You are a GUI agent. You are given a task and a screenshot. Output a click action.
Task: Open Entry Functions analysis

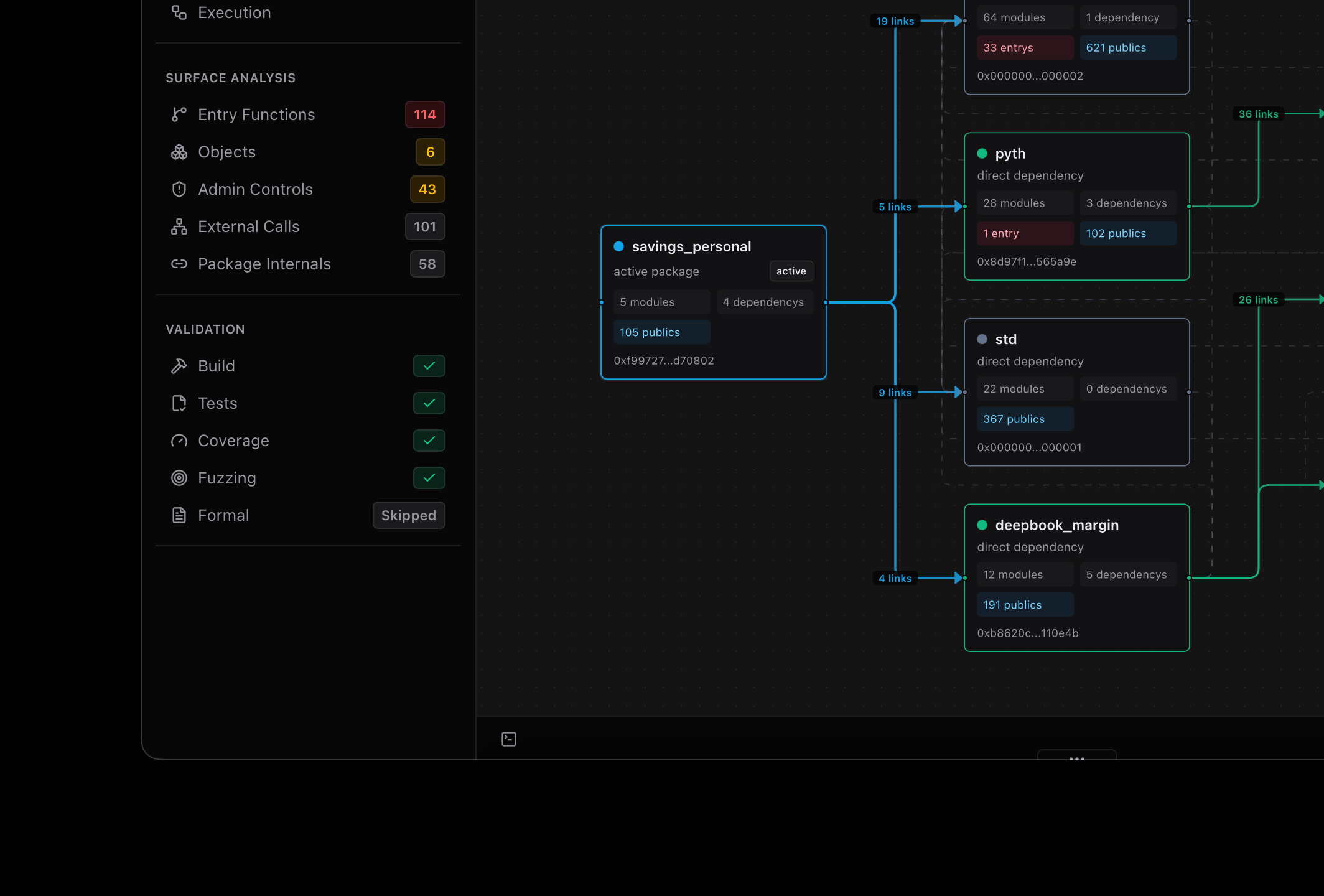coord(308,114)
